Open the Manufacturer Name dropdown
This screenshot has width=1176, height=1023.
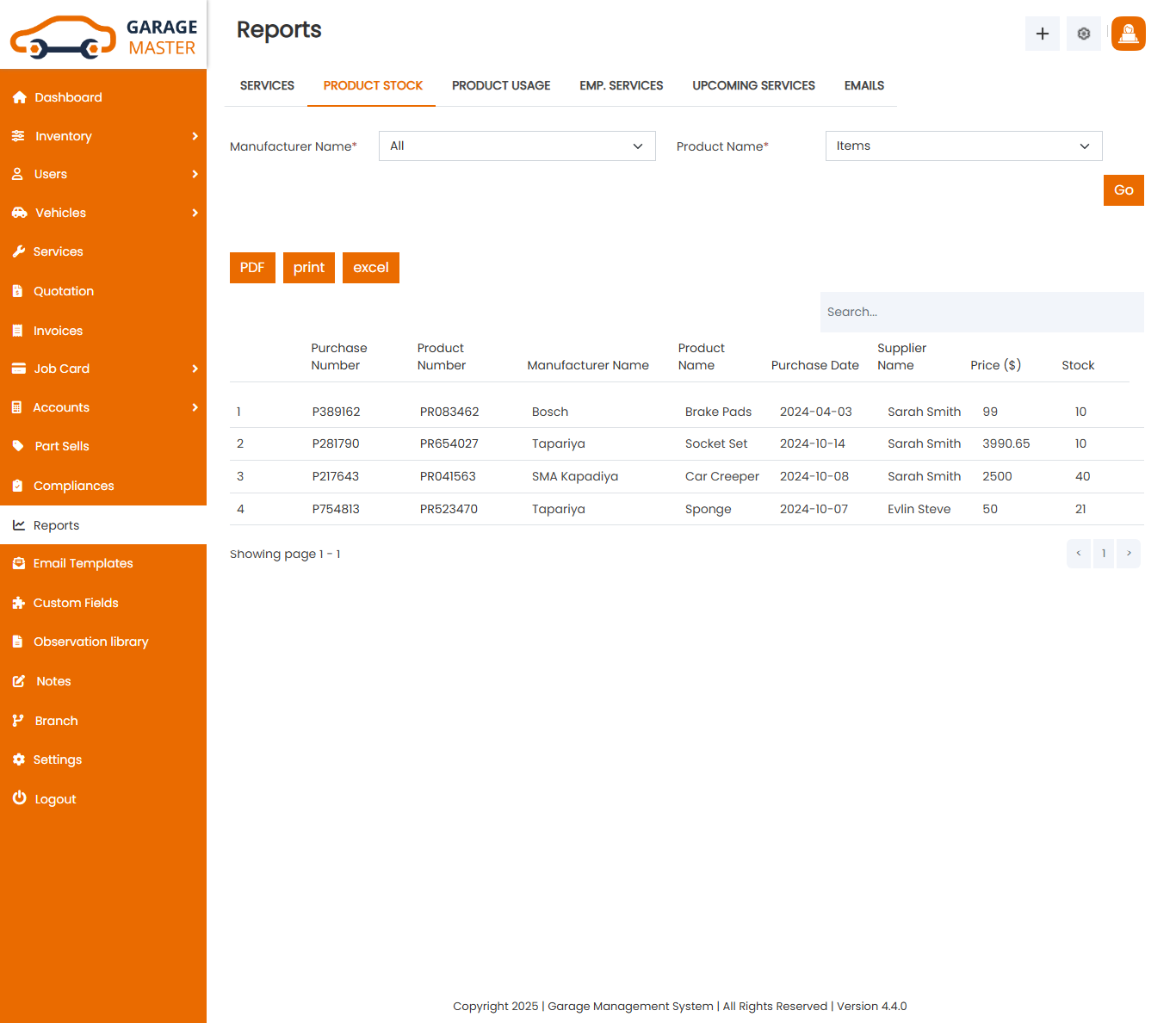(x=517, y=146)
